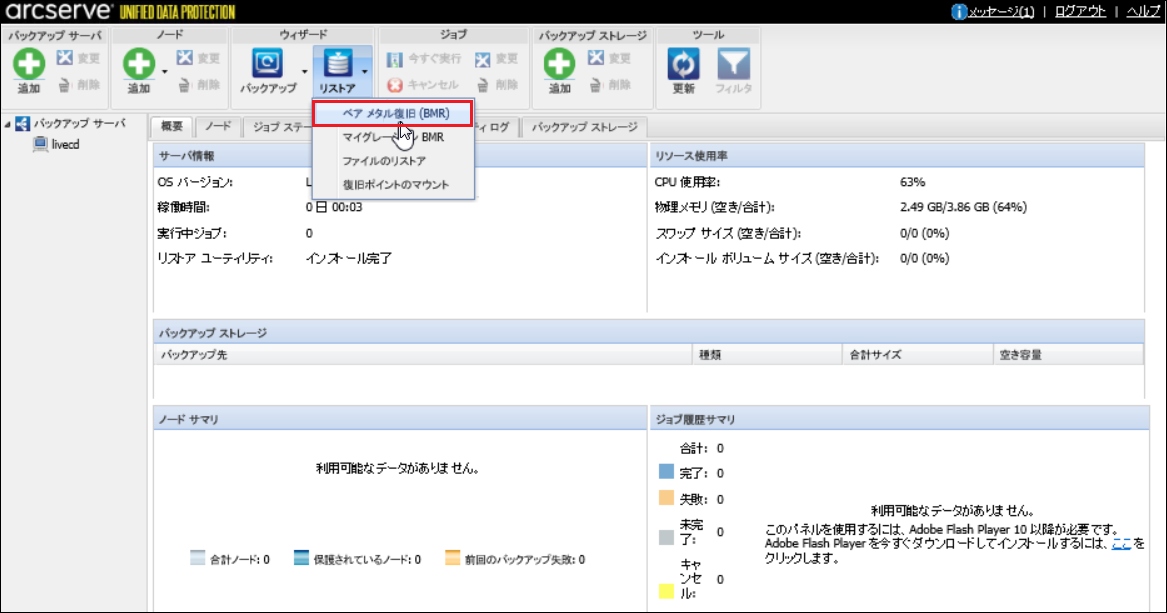1167x613 pixels.
Task: Click the ログアウト link
Action: (x=1080, y=11)
